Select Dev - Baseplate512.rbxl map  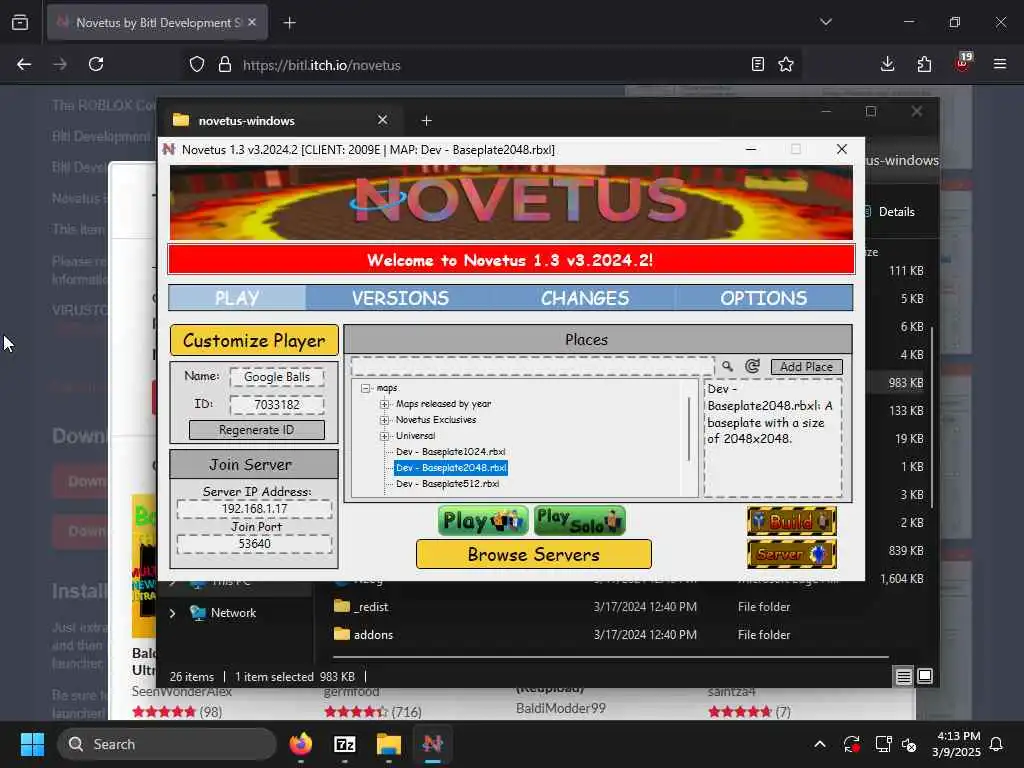click(447, 484)
